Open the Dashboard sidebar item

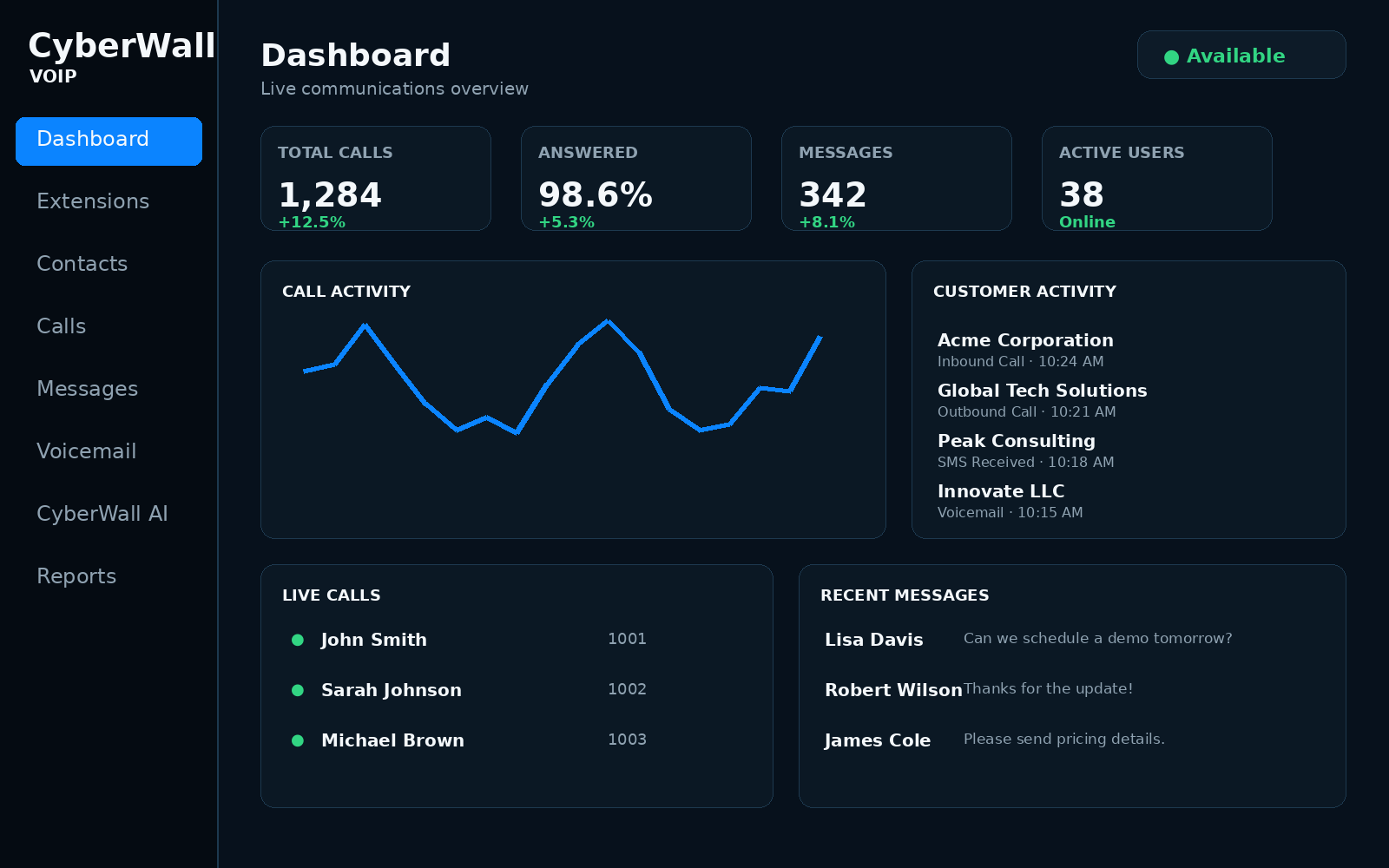(x=109, y=141)
